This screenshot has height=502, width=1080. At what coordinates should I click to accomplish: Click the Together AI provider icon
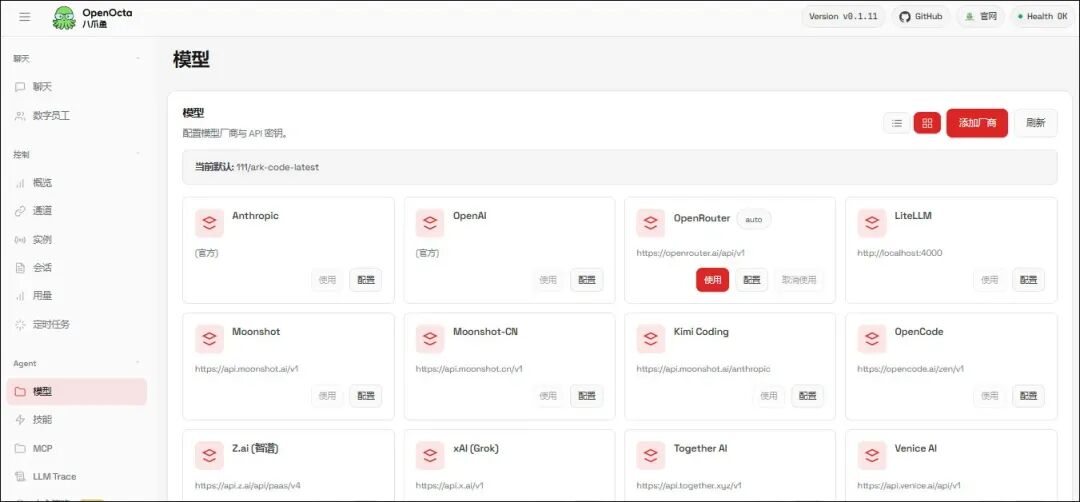650,455
